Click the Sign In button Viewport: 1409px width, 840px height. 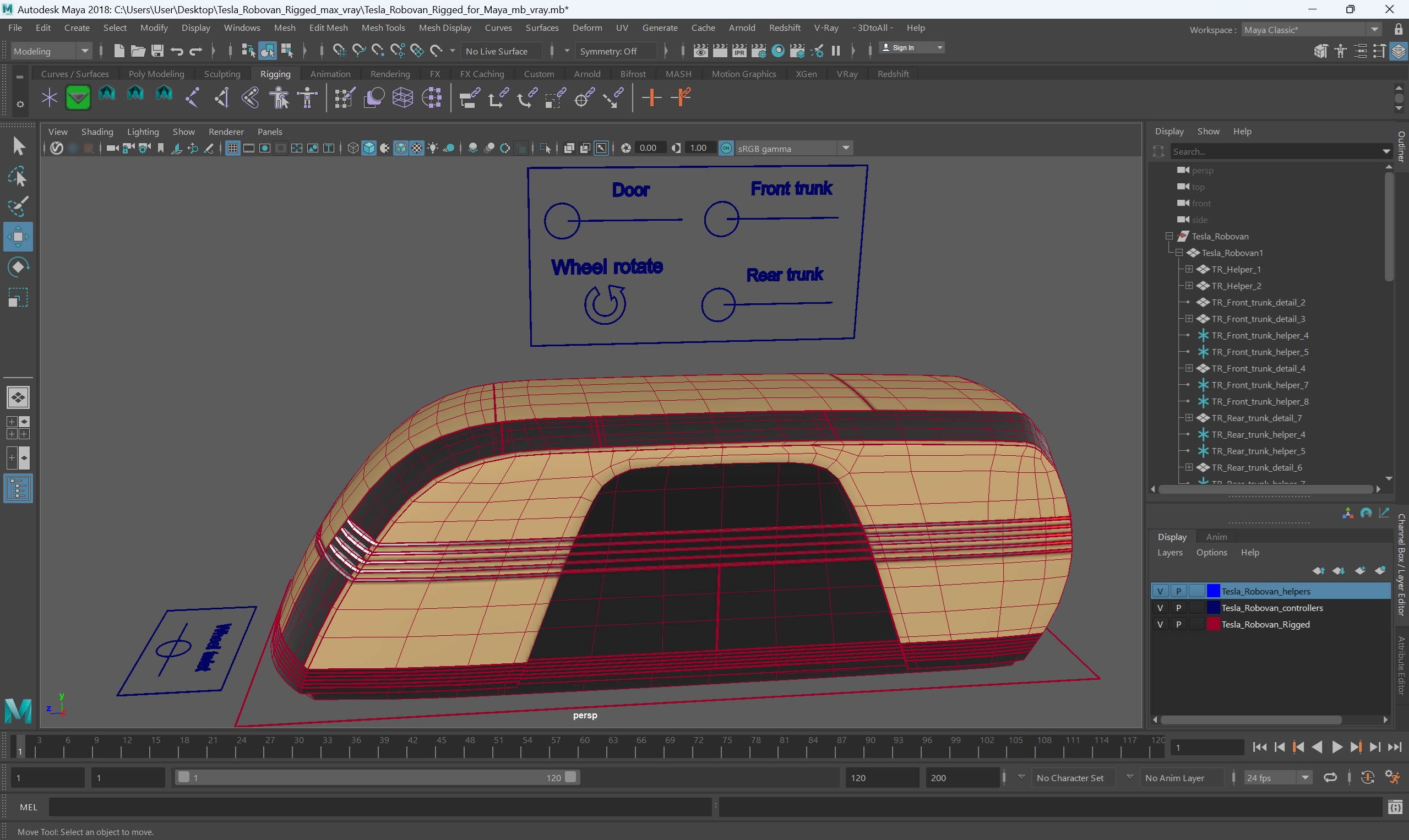[911, 47]
